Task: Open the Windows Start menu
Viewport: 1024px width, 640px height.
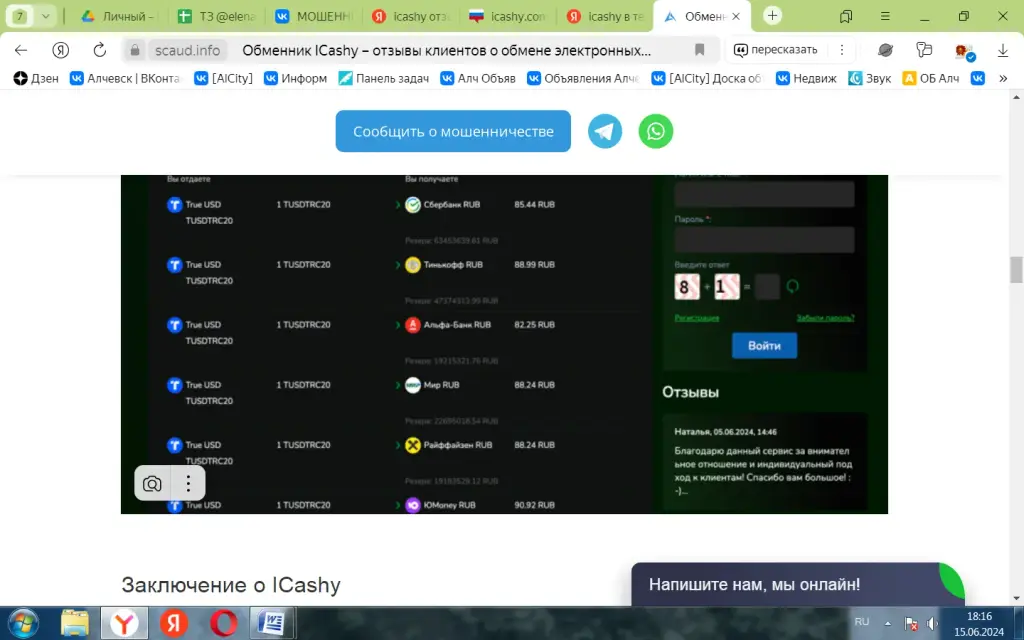Action: (24, 623)
